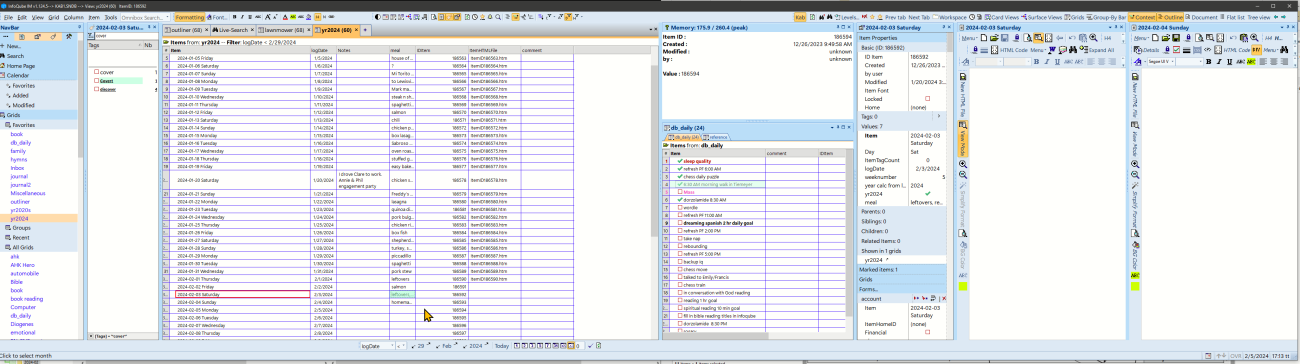
Task: Click green BG color swatch in Sunday sidebar
Action: coord(1136,287)
